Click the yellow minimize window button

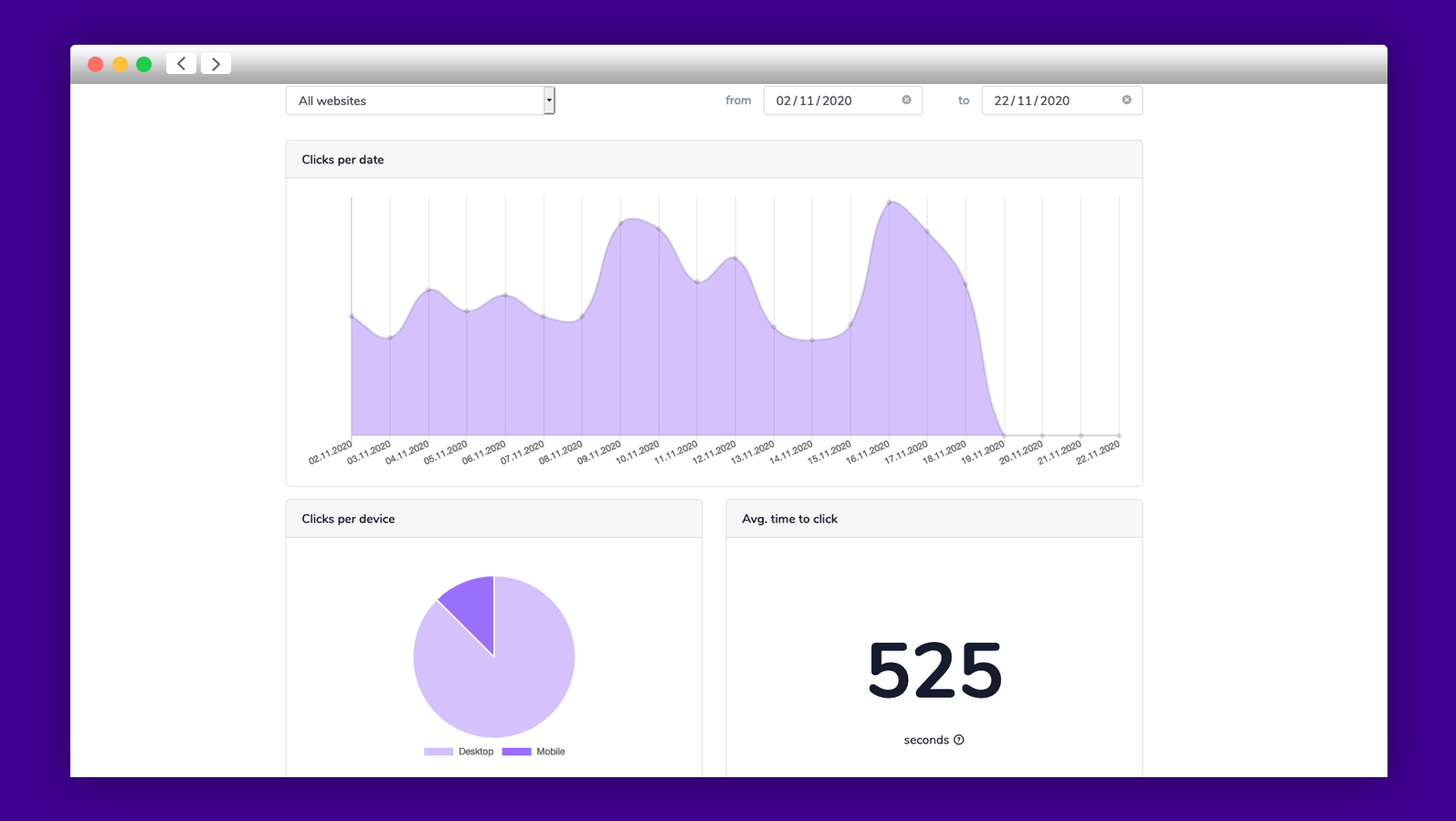(120, 64)
